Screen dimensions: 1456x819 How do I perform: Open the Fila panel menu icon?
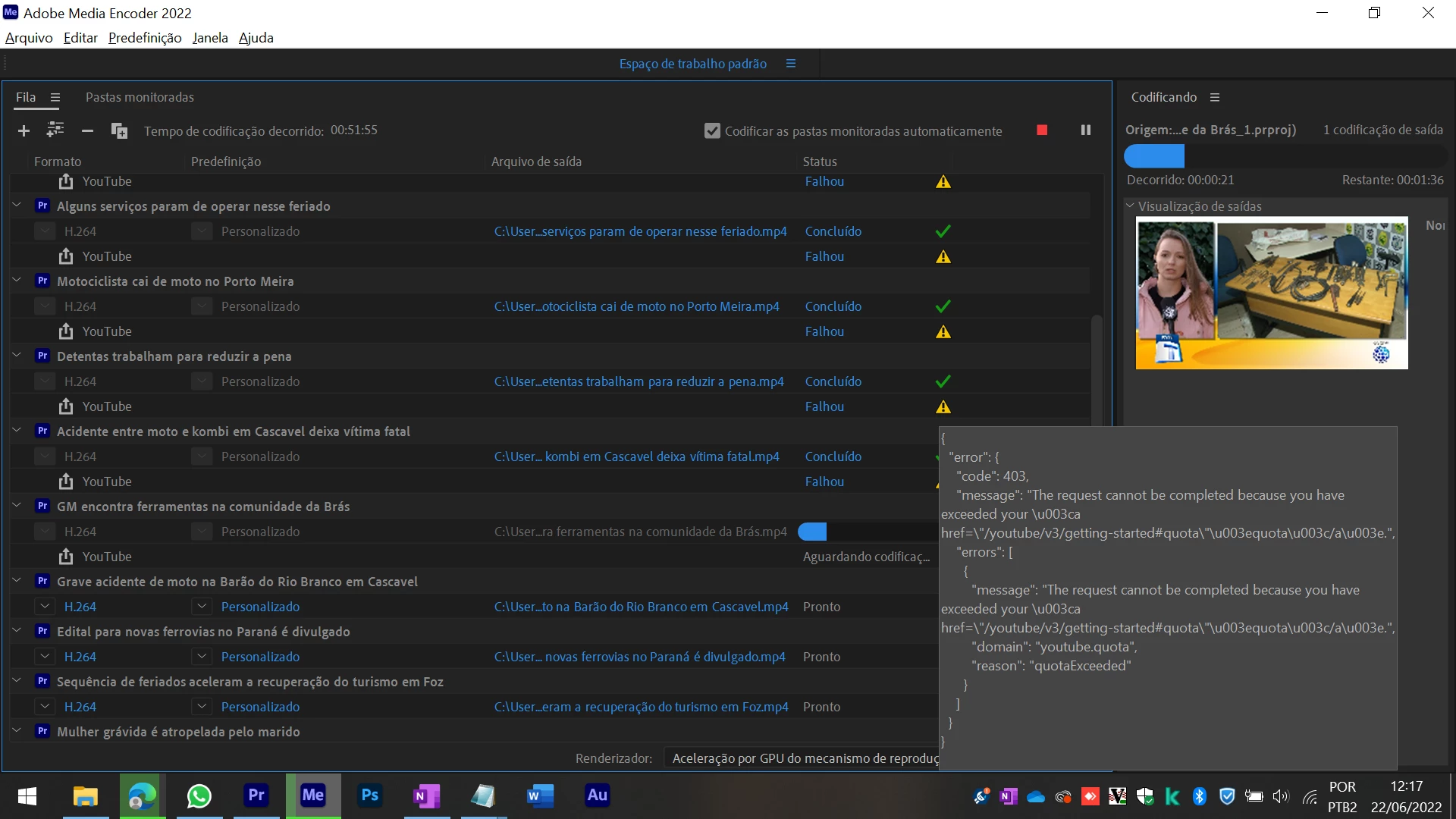coord(55,98)
